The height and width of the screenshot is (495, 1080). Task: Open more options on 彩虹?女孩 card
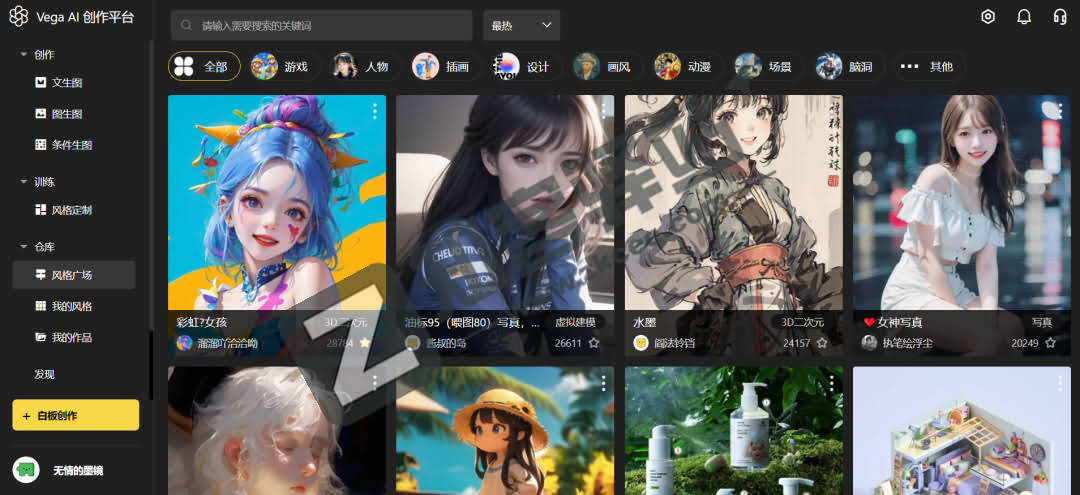(x=375, y=111)
